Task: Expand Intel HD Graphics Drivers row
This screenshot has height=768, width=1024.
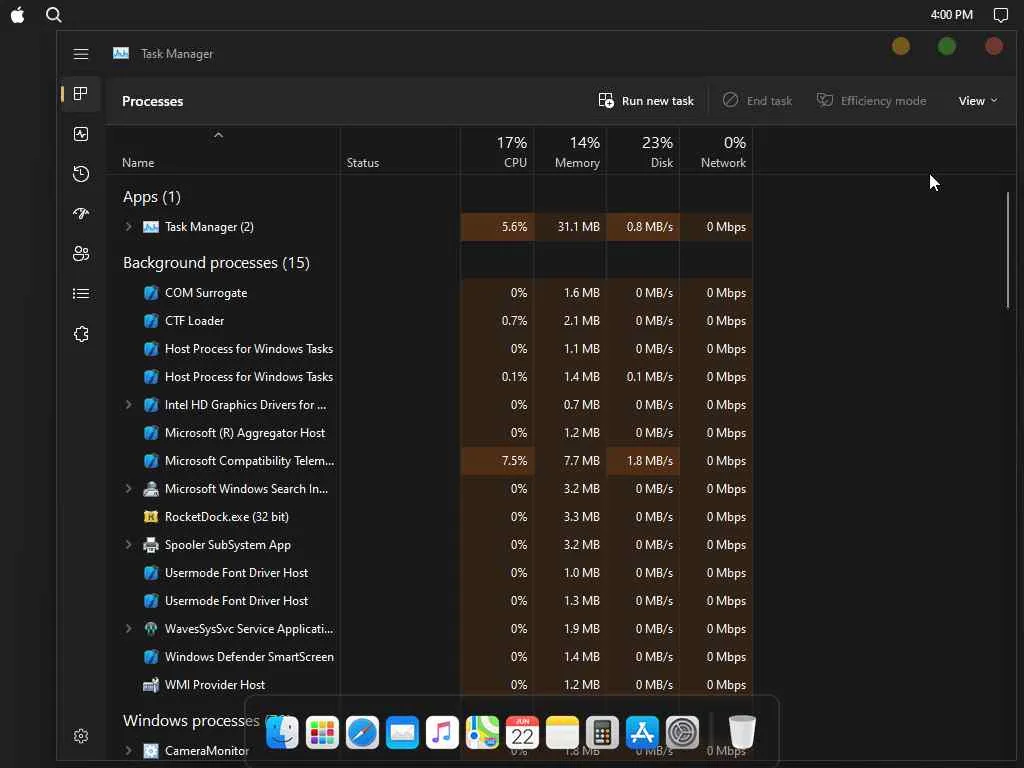Action: click(129, 405)
